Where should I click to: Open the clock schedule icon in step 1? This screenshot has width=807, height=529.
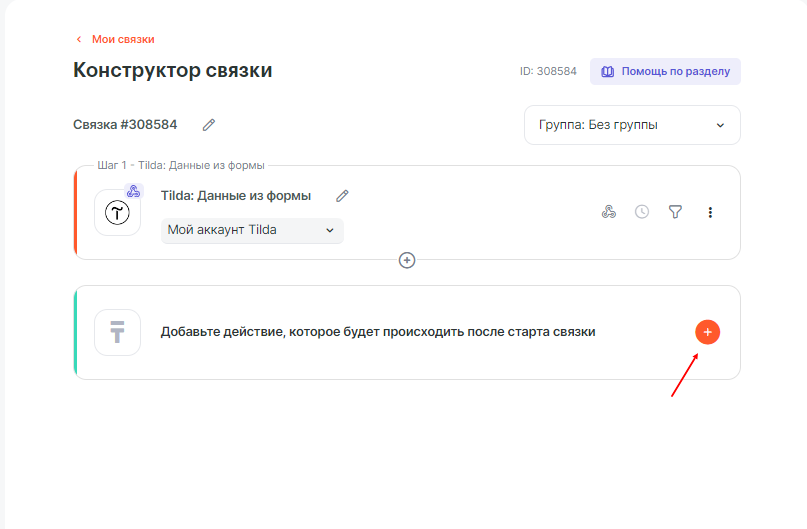point(642,212)
